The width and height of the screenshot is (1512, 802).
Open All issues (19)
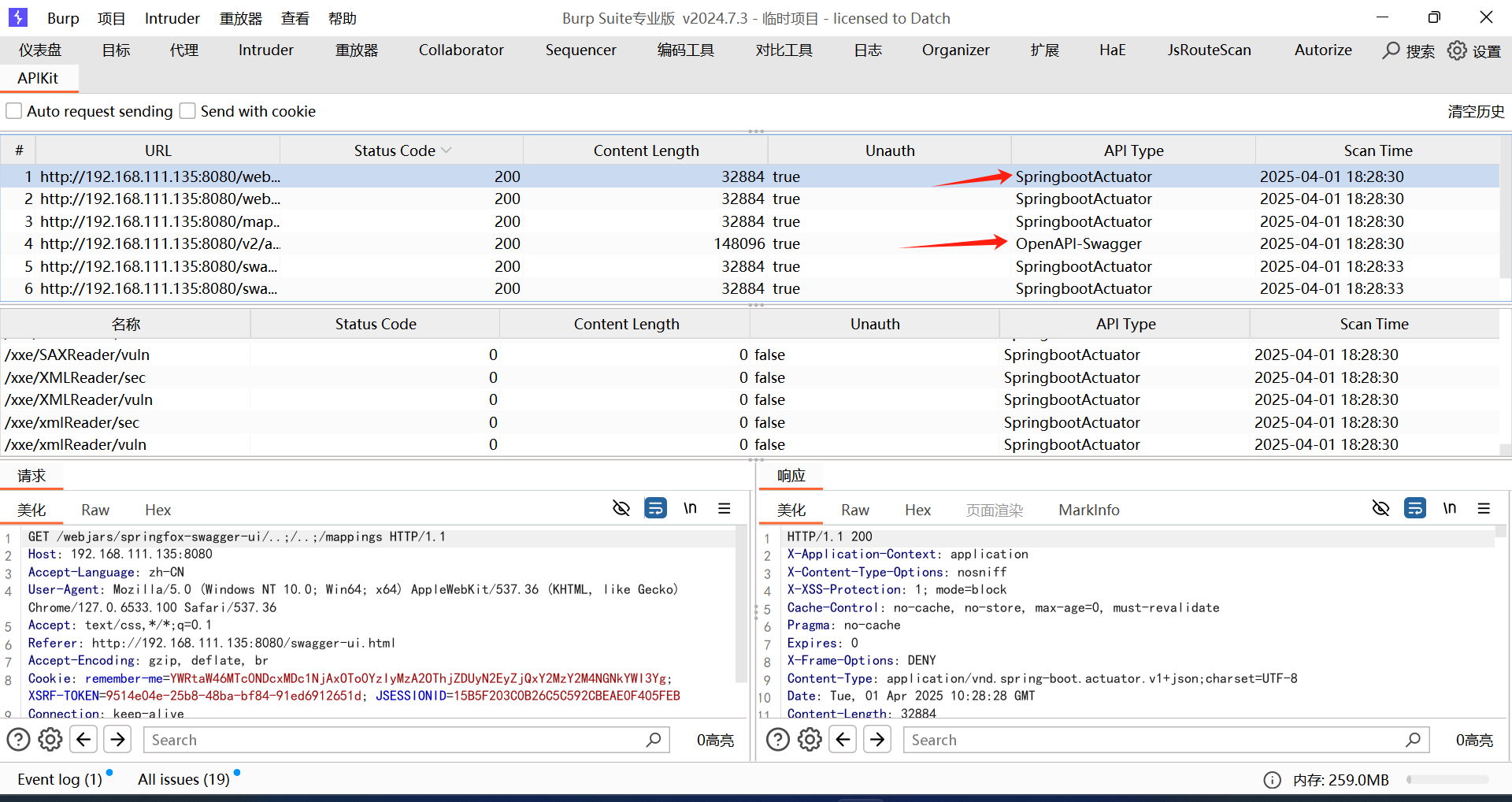click(183, 779)
